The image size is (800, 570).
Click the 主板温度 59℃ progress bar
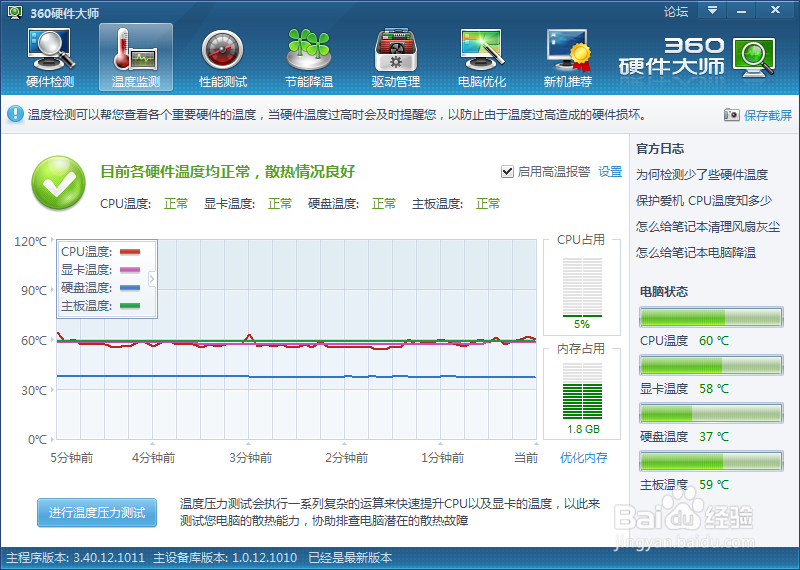711,461
